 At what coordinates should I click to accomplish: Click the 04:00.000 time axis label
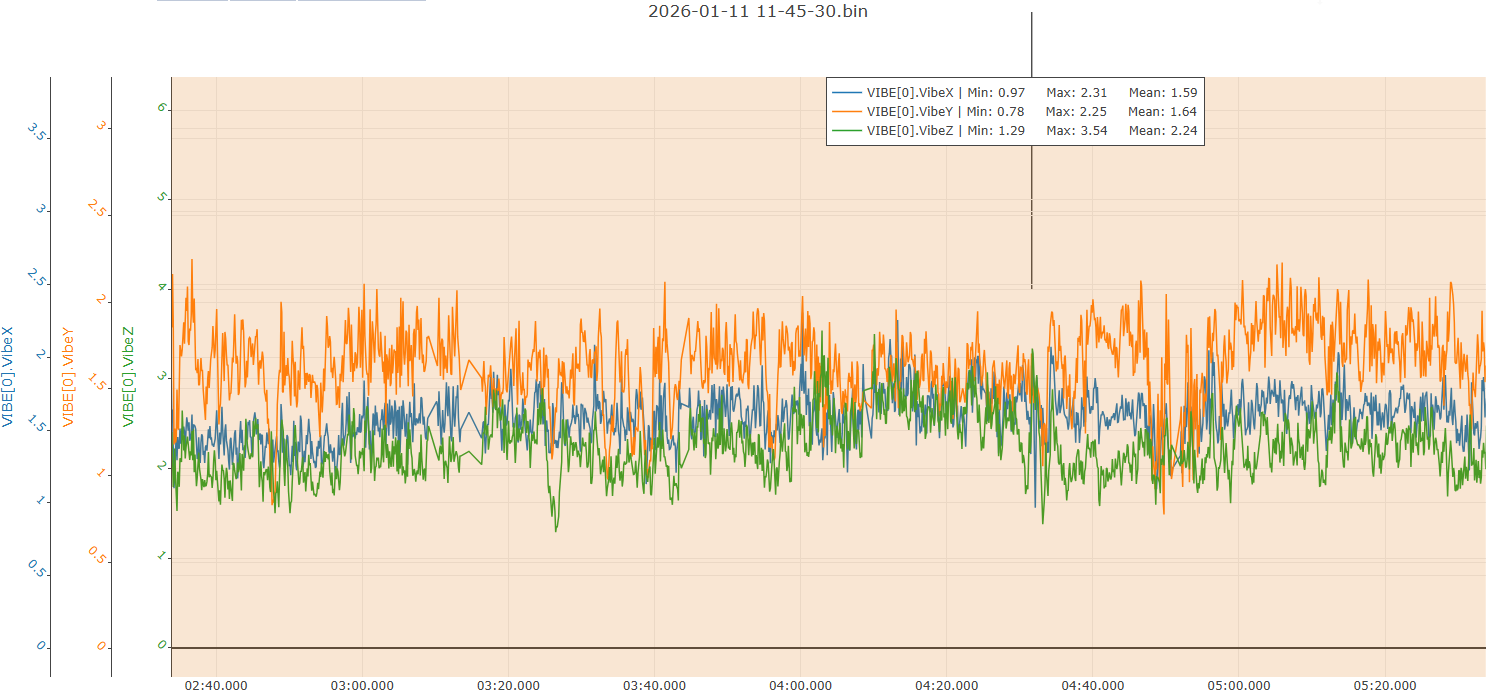coord(801,685)
